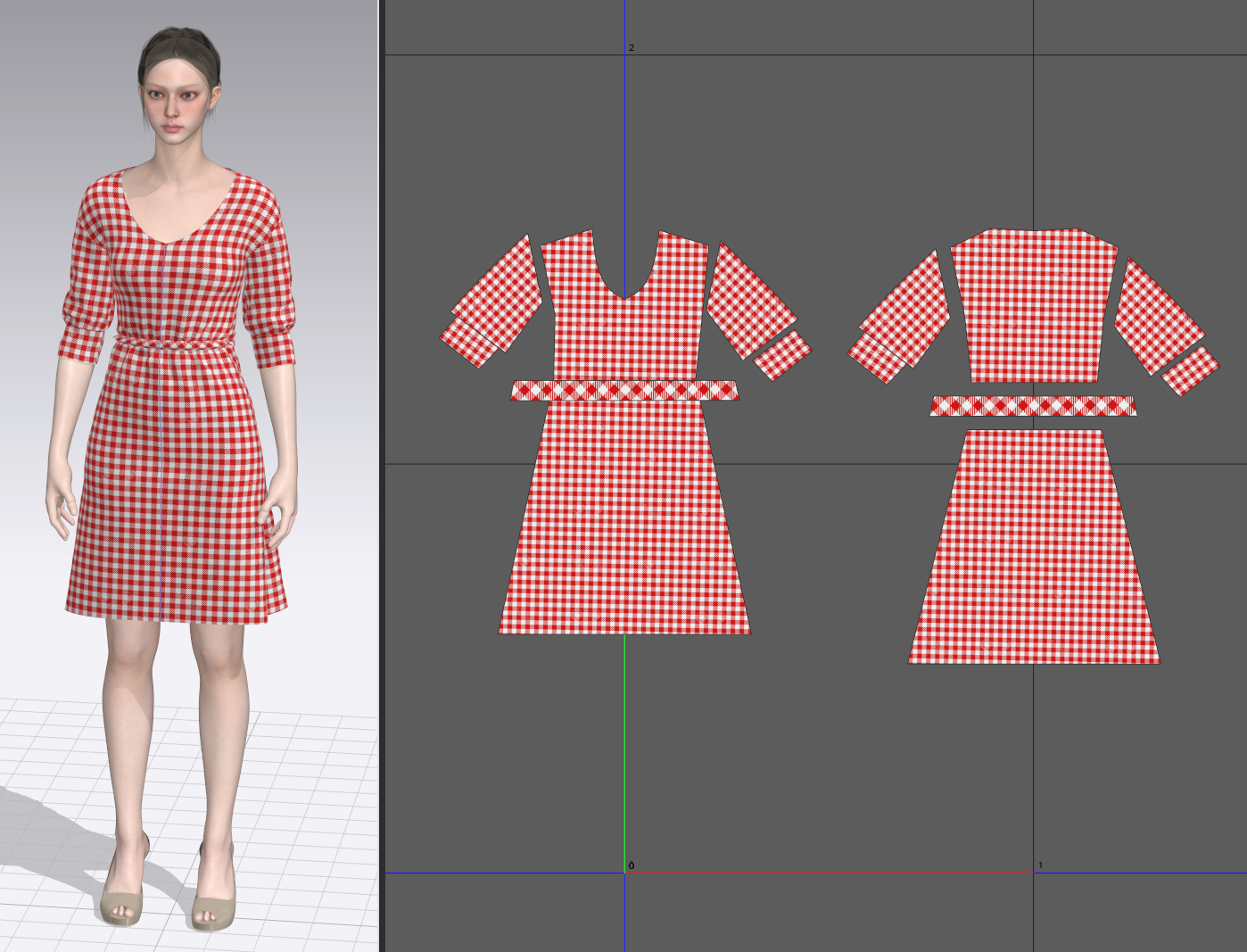The image size is (1247, 952).
Task: Click the cuff piece under the far-left sleeve
Action: [468, 345]
